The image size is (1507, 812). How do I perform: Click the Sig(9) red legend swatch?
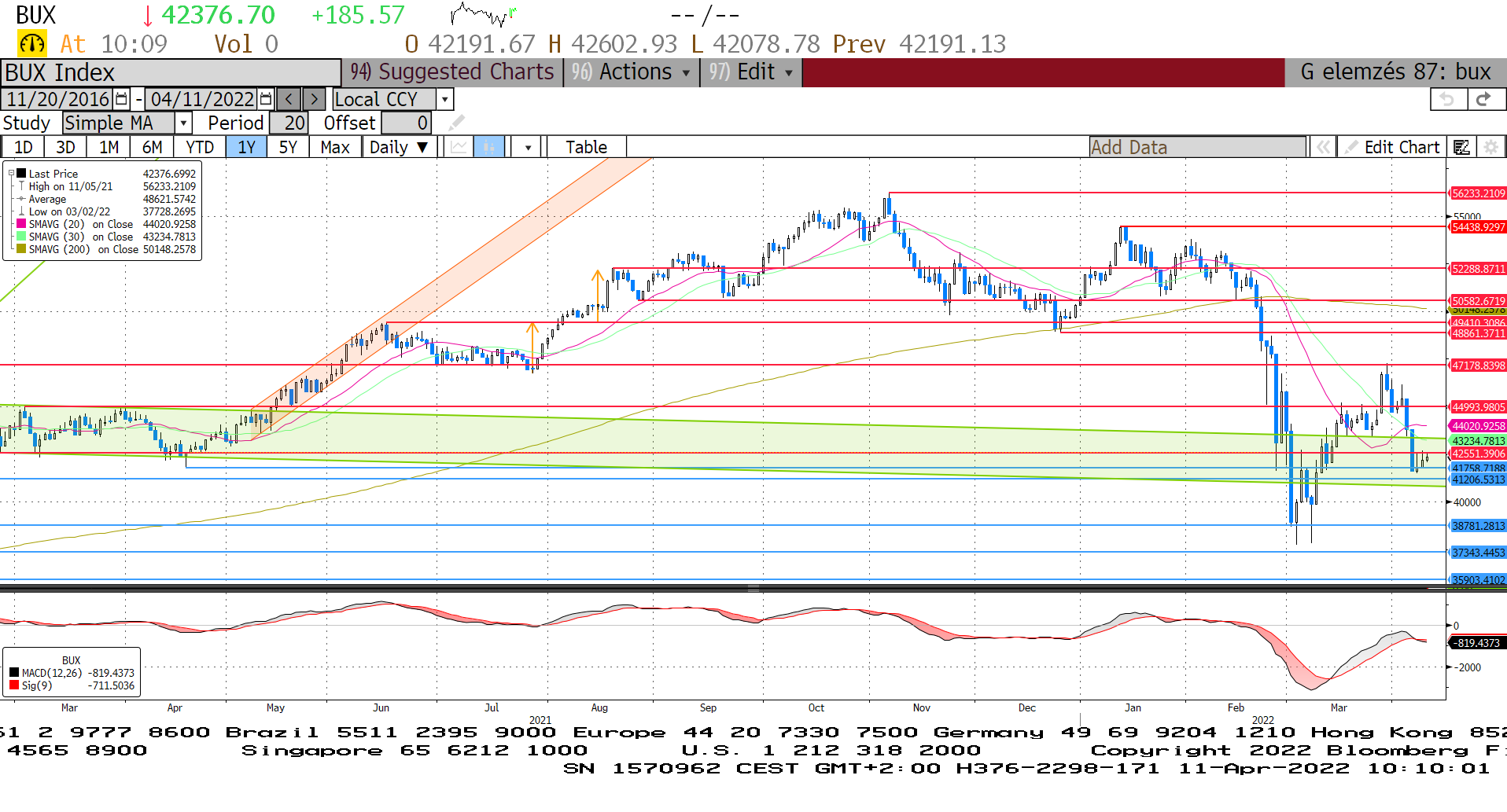(x=14, y=685)
